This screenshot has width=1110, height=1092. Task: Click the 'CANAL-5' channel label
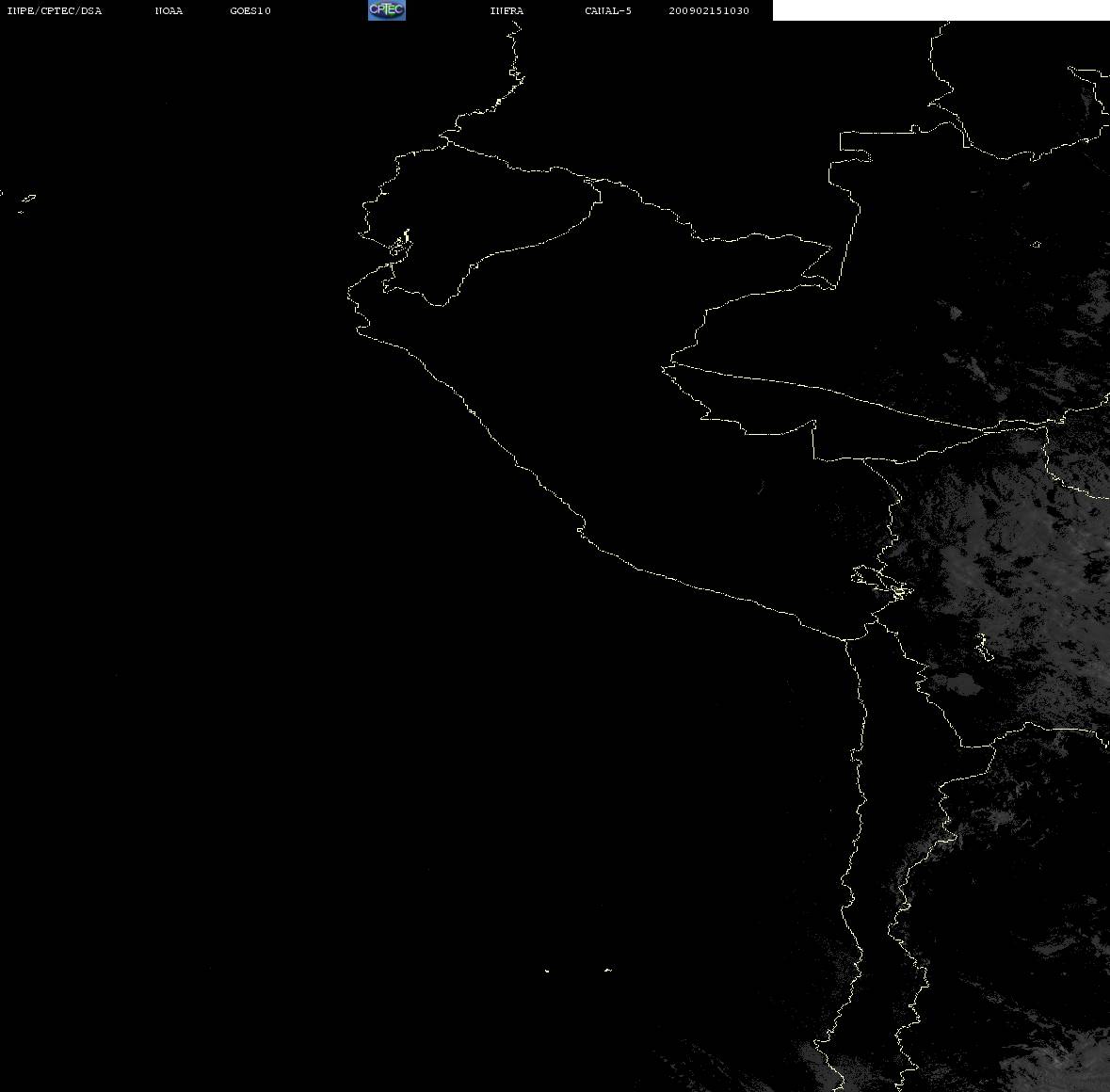click(x=608, y=10)
